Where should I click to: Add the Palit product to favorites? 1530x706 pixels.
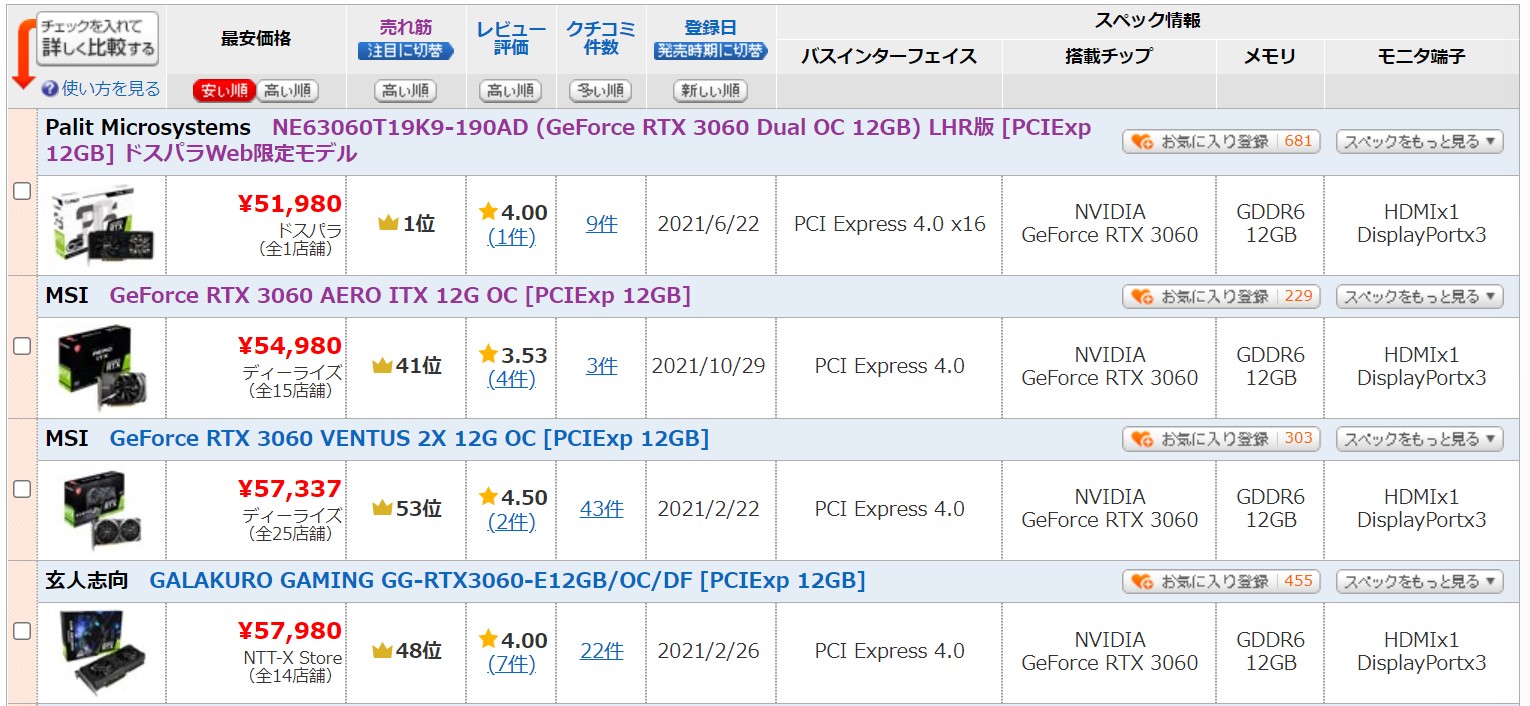[x=1221, y=142]
